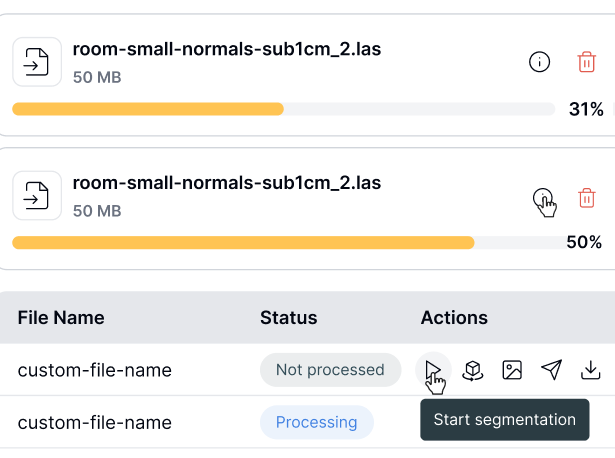The image size is (615, 458).
Task: Show info for the 31% upload
Action: (x=539, y=62)
